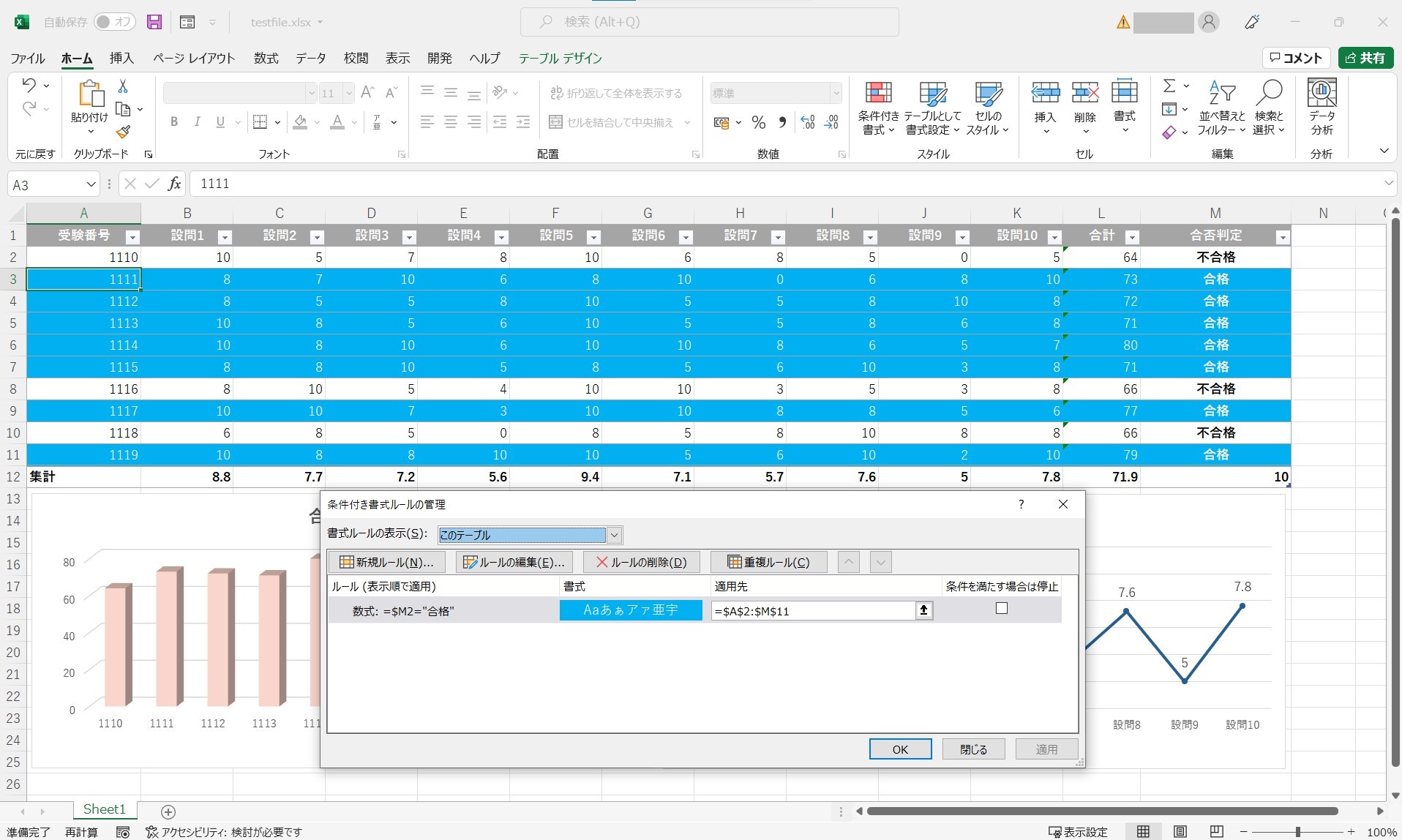Switch to Page Layout view icon
Screen dimensions: 1402x840
click(x=1180, y=832)
